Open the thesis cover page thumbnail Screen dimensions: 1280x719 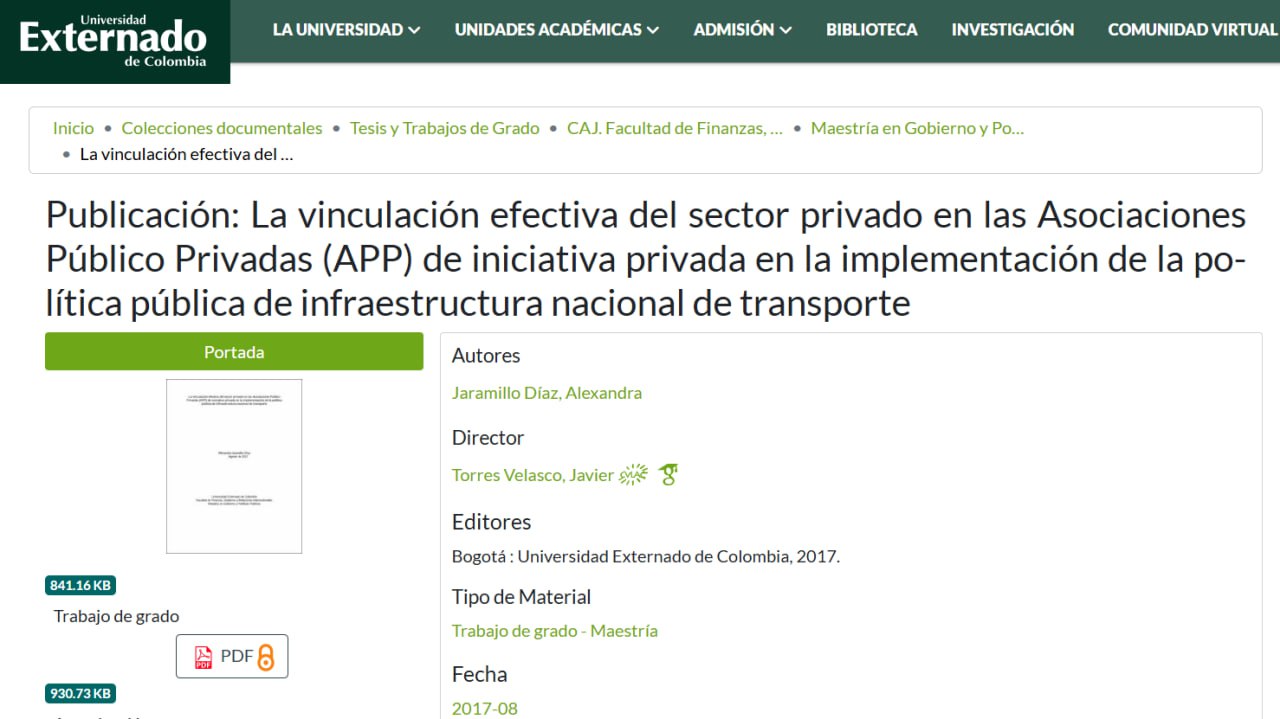coord(234,466)
